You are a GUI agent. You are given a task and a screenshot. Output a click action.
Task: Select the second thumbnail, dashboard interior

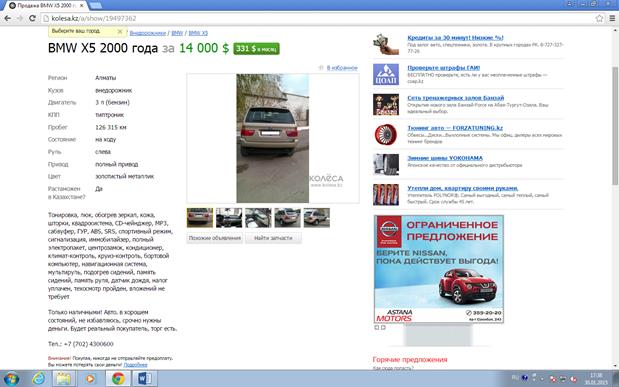pos(229,218)
